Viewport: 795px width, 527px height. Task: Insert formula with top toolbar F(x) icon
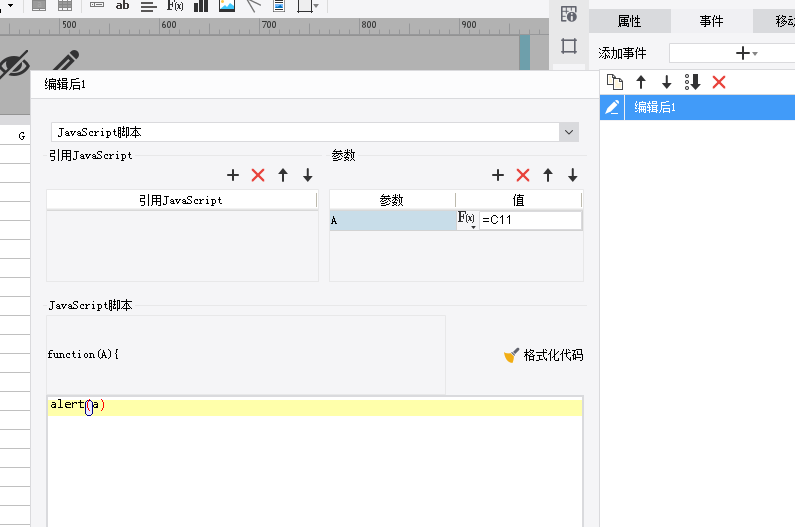[x=175, y=6]
